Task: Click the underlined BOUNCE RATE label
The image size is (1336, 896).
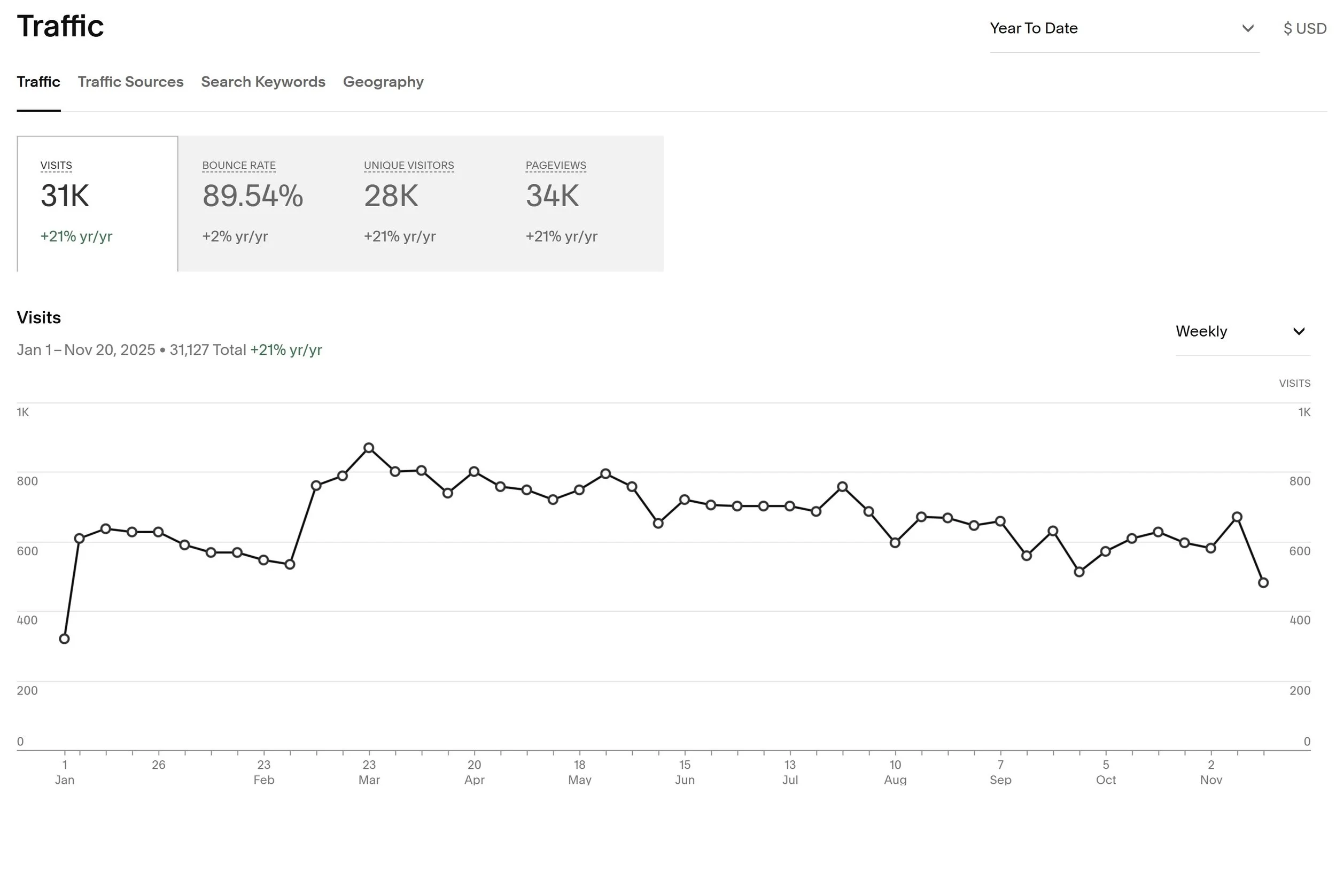Action: 239,165
